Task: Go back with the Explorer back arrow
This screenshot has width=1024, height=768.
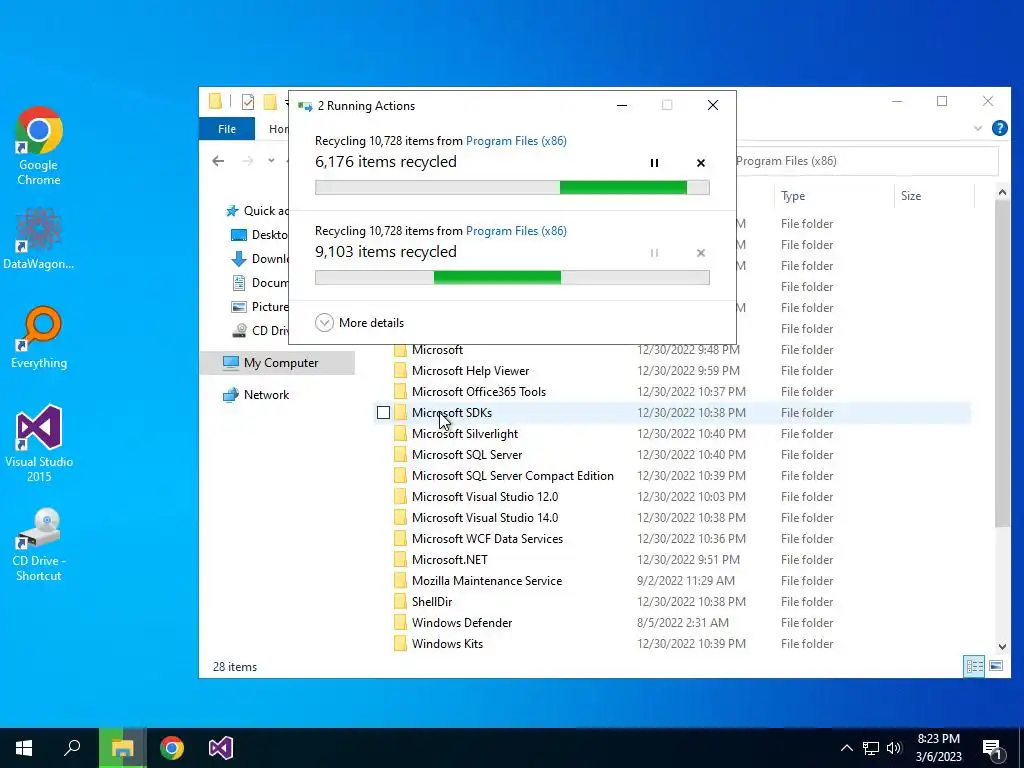Action: [x=218, y=161]
